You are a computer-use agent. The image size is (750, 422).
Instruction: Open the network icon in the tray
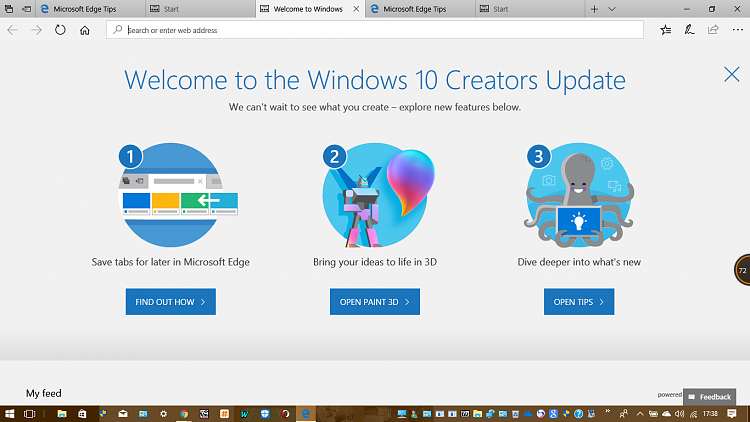[693, 414]
